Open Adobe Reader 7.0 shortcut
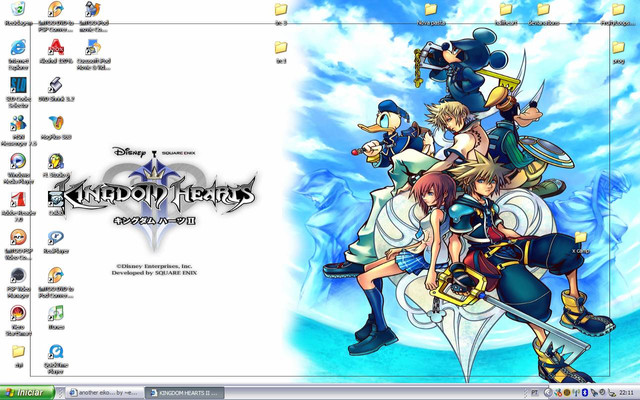Screen dimensions: 640x400 [18, 201]
